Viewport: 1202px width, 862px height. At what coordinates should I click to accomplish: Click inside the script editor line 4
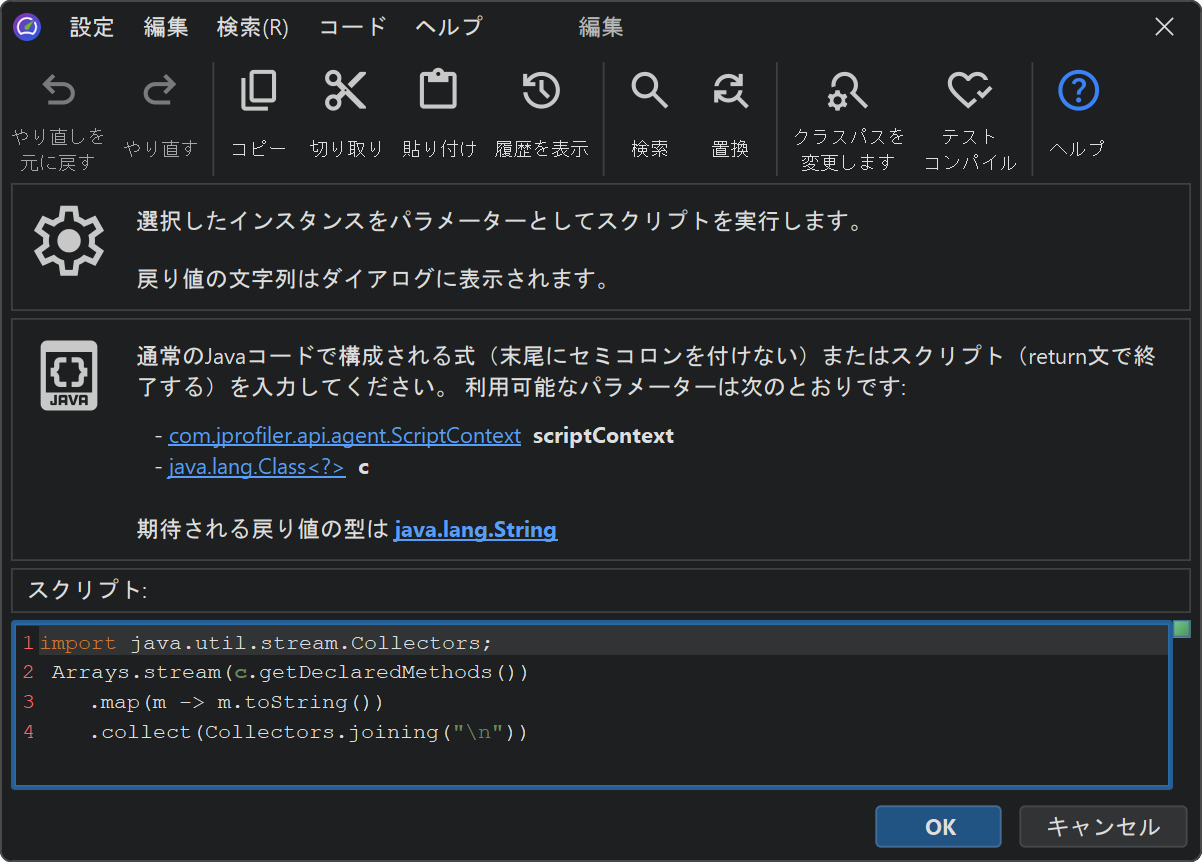coord(308,733)
